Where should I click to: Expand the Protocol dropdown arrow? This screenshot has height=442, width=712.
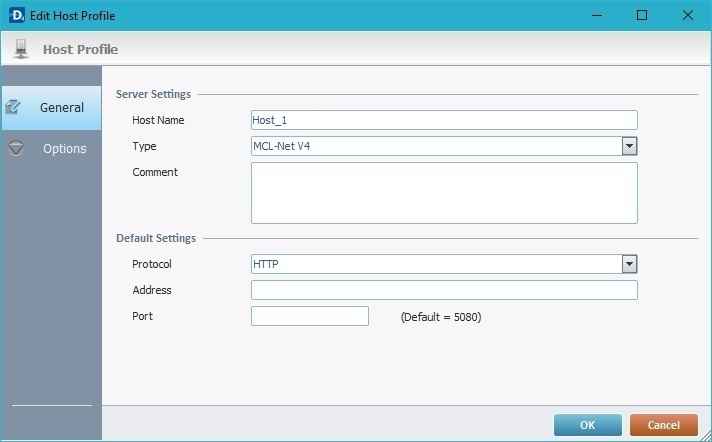[x=629, y=264]
